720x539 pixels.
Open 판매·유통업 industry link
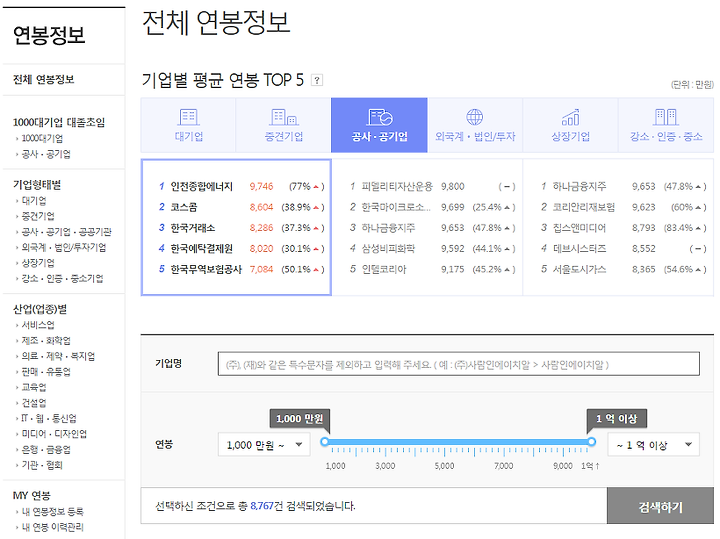tap(46, 371)
